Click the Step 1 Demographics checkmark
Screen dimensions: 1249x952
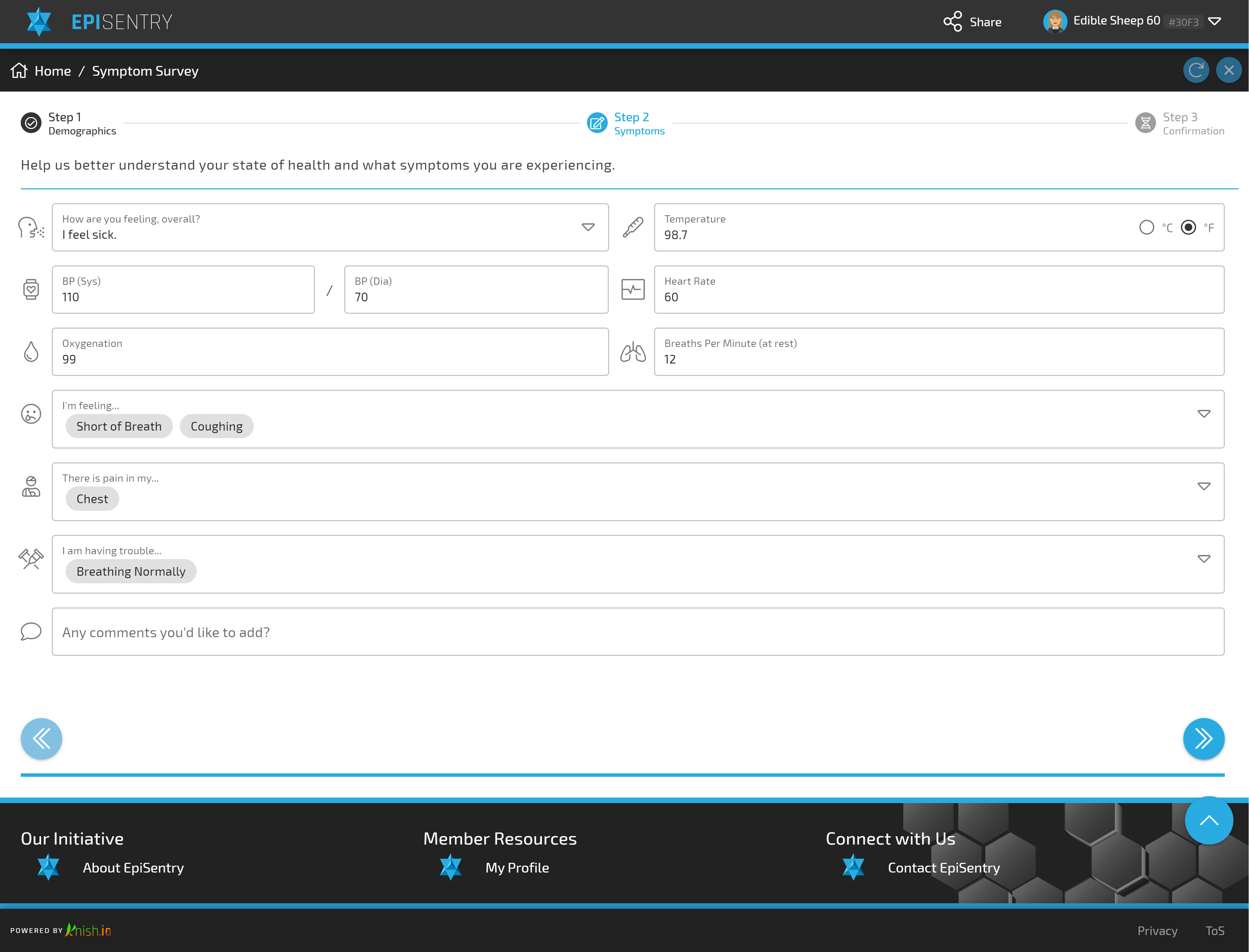click(31, 123)
